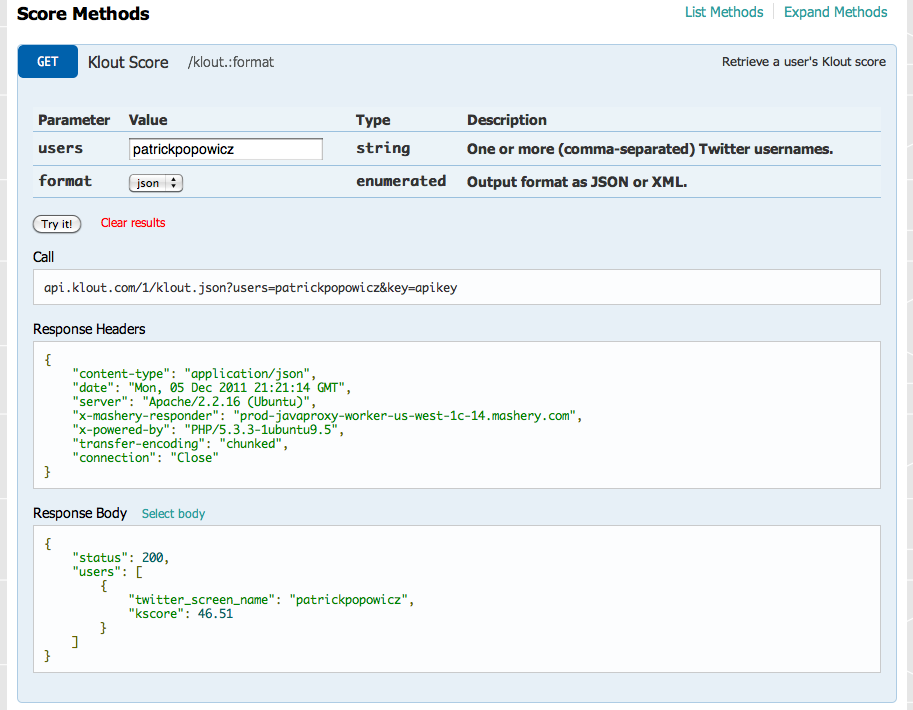Click the "Call" section label
Image resolution: width=913 pixels, height=710 pixels.
[43, 257]
